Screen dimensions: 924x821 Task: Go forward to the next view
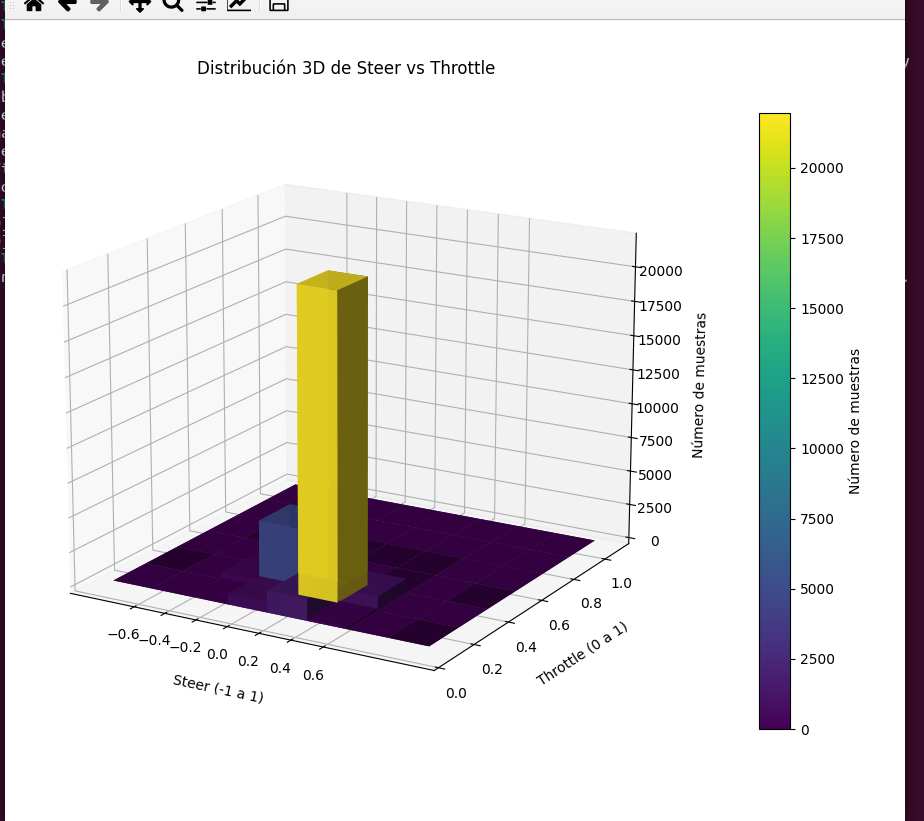(99, 4)
